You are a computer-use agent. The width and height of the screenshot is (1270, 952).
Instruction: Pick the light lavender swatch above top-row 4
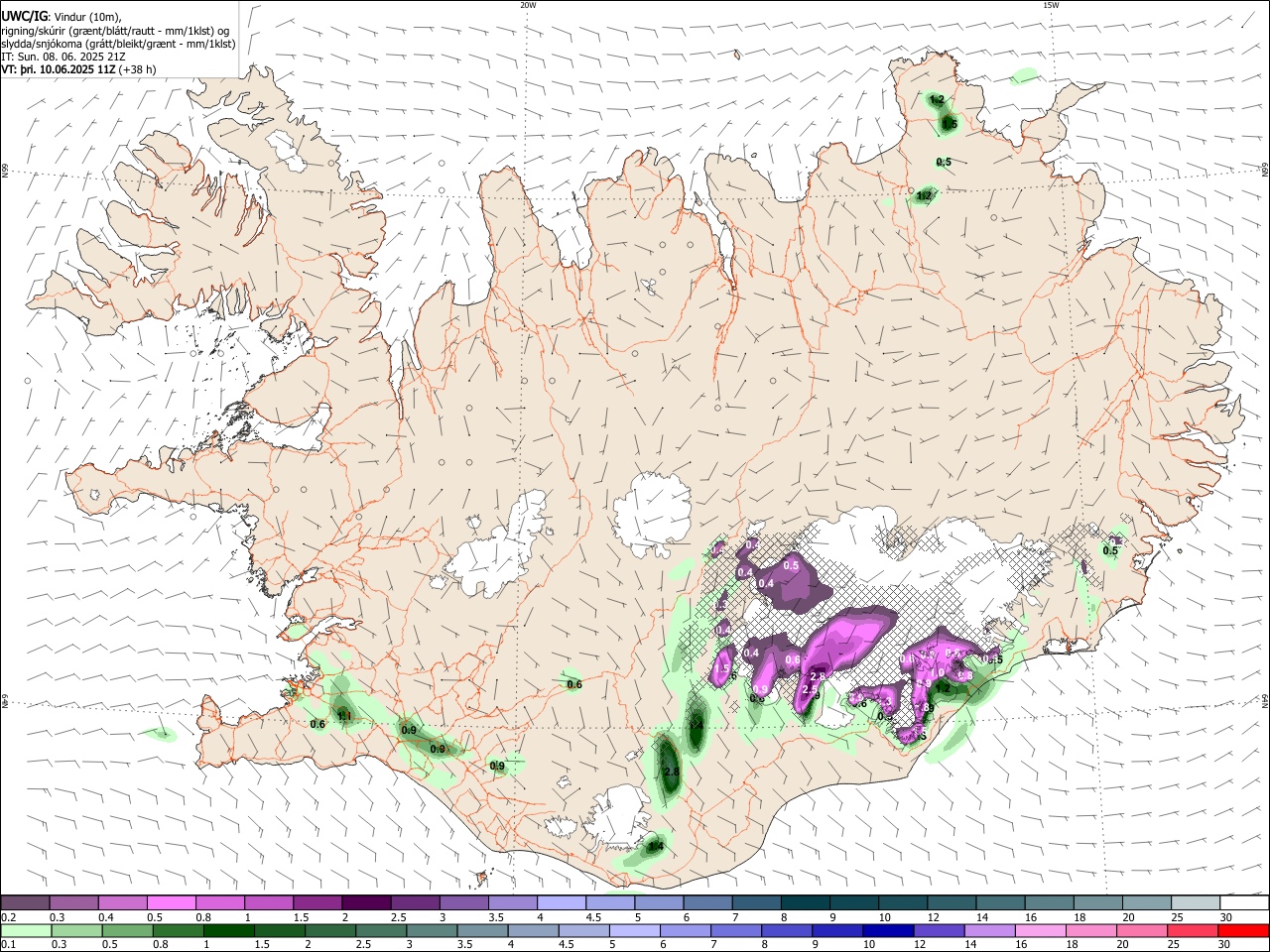click(562, 903)
